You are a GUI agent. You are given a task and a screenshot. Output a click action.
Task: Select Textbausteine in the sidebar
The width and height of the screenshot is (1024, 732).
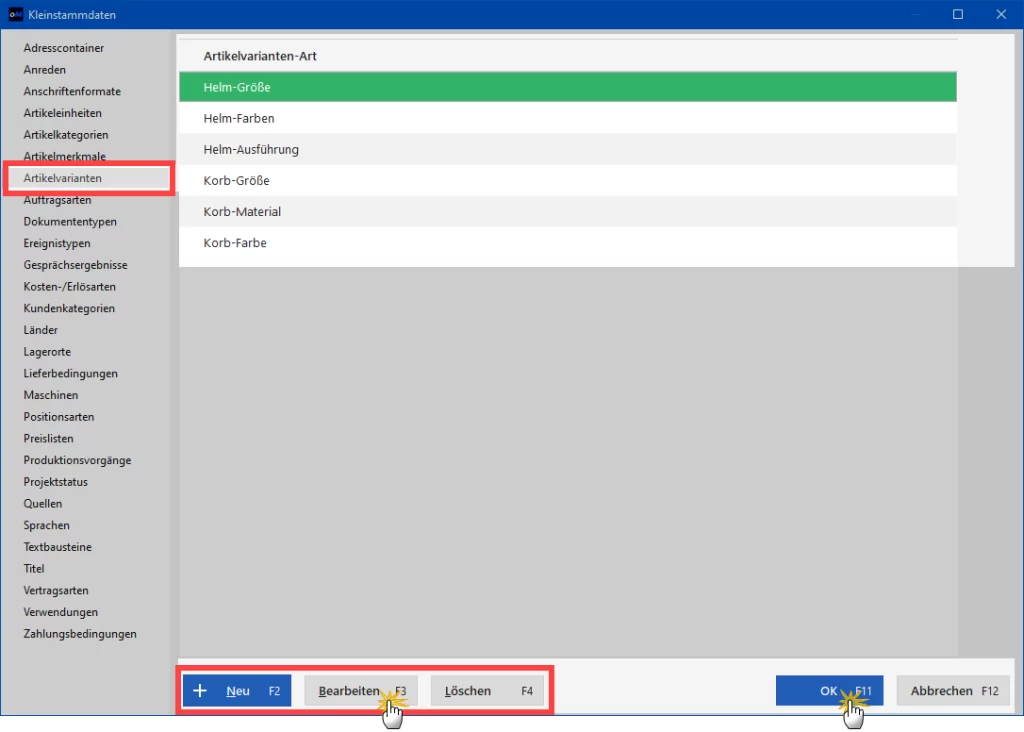(57, 547)
